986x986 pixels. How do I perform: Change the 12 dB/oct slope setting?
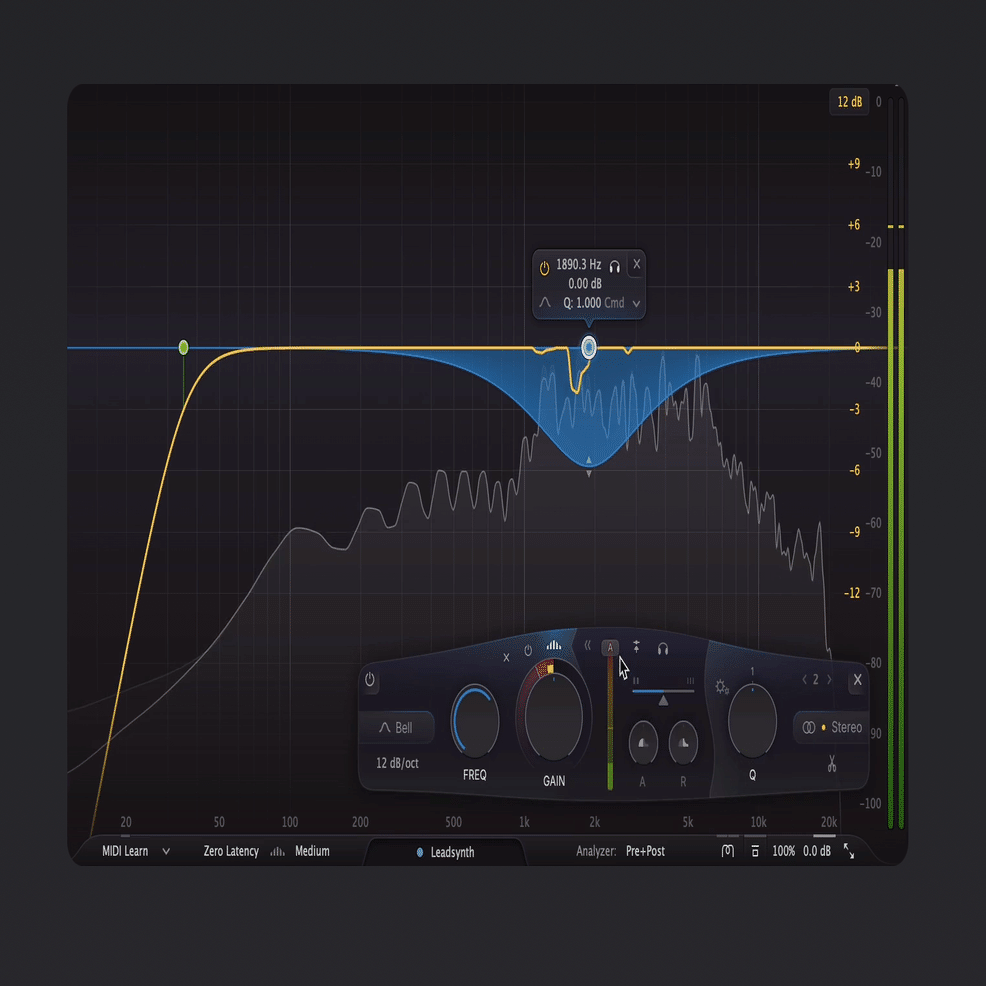point(397,763)
